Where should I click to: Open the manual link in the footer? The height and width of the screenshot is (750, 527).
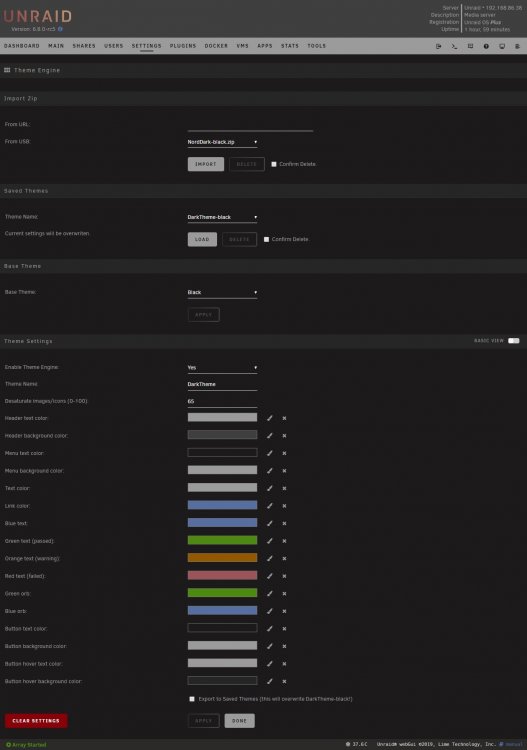point(513,744)
